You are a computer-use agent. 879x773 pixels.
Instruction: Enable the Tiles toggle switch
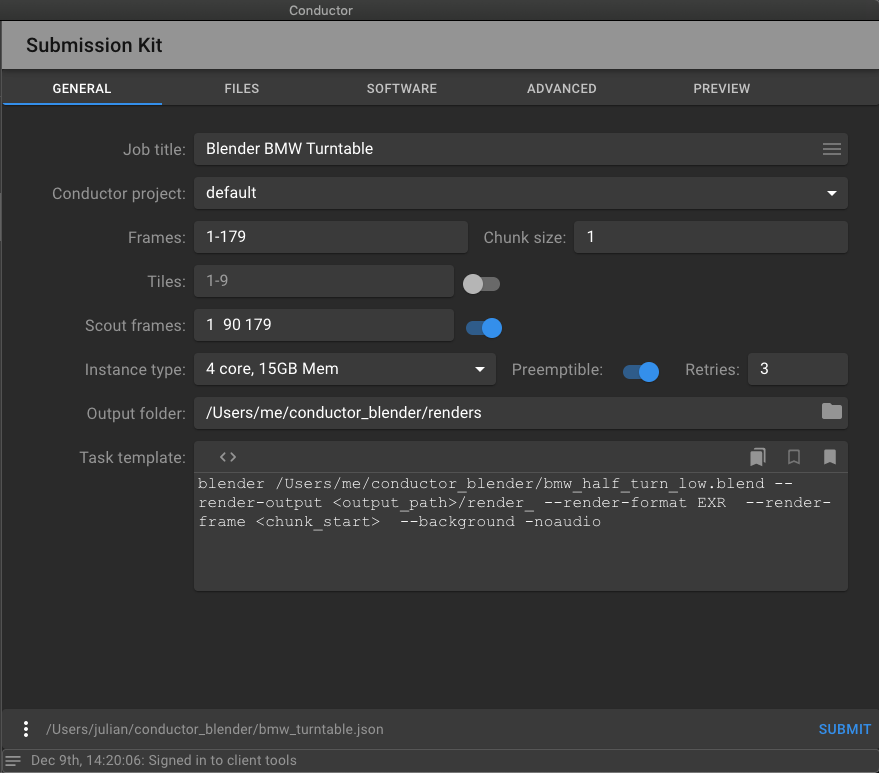[481, 284]
